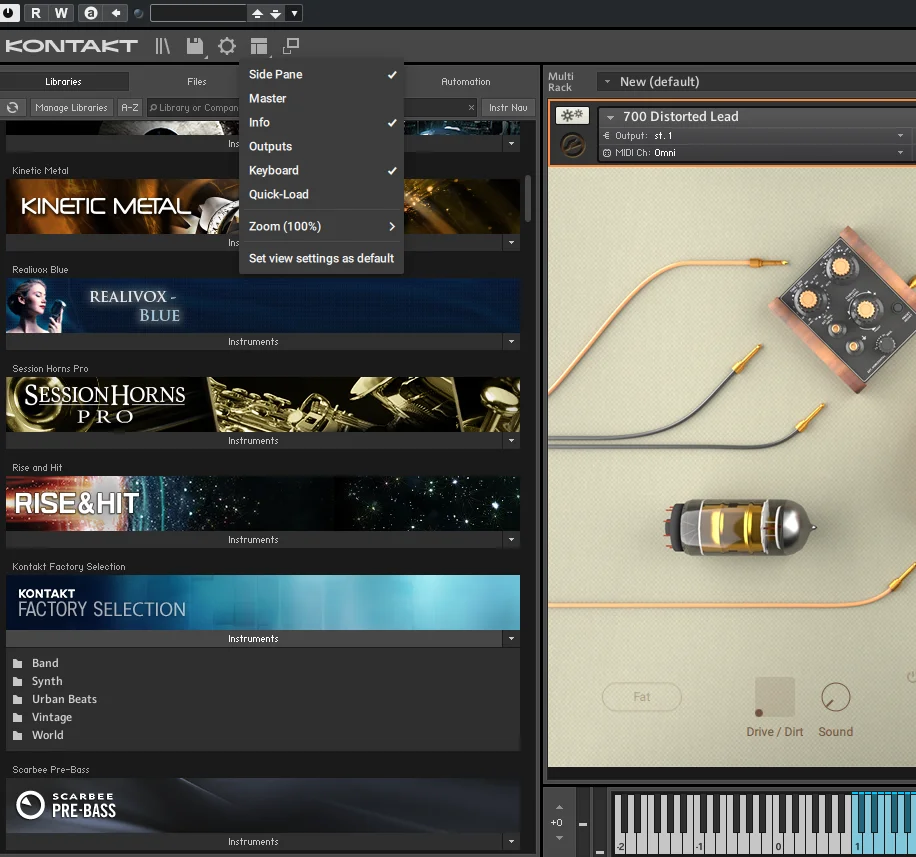
Task: Click the Manage Libraries button
Action: [x=71, y=107]
